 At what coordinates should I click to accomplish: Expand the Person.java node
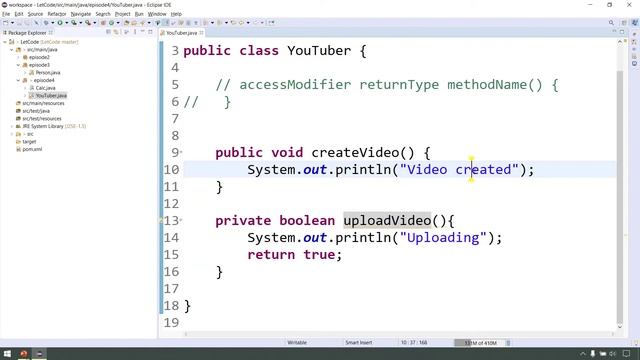point(25,73)
